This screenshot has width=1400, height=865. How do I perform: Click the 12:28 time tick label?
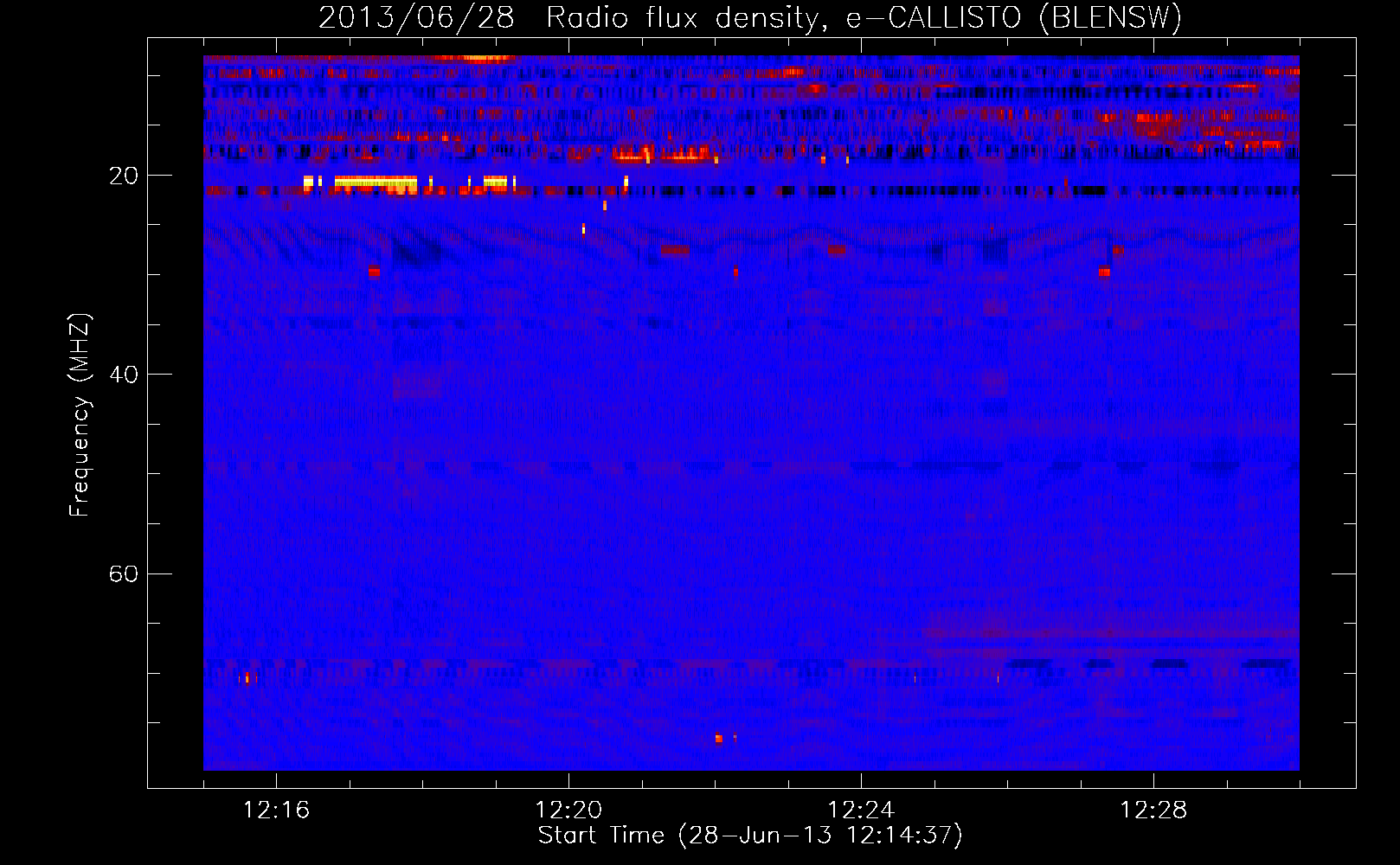point(1153,810)
